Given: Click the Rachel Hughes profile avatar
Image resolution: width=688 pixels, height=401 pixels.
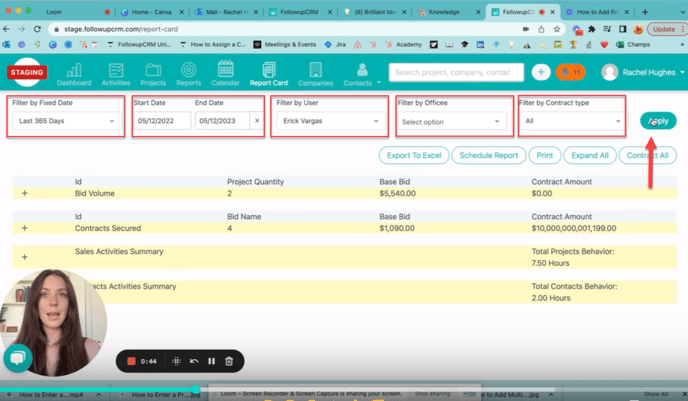Looking at the screenshot, I should pyautogui.click(x=610, y=72).
